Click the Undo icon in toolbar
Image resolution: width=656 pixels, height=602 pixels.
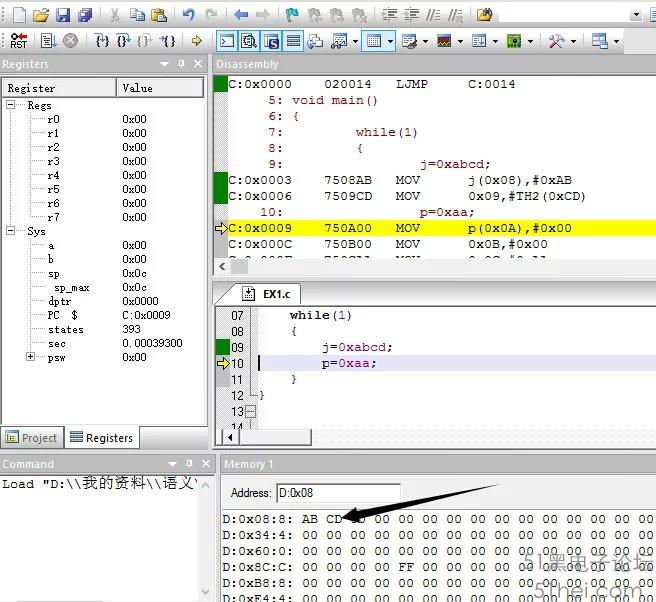[x=189, y=15]
